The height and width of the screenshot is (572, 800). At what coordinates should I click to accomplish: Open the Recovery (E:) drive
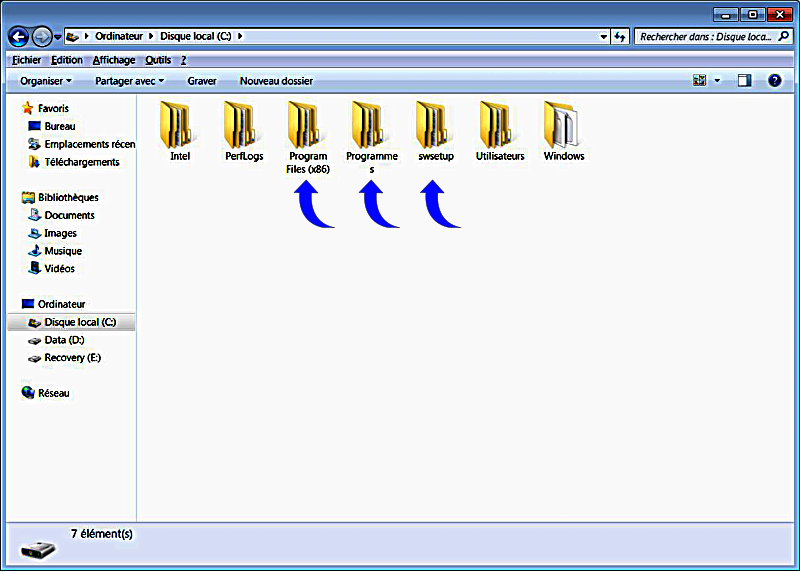[72, 358]
